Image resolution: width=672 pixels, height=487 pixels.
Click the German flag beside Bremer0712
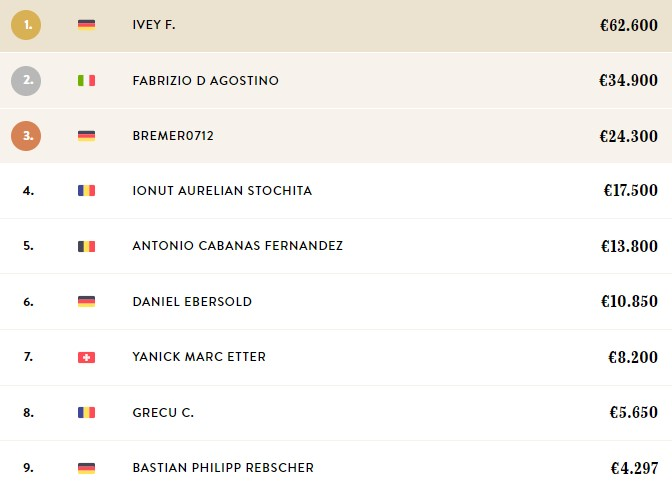tap(86, 135)
